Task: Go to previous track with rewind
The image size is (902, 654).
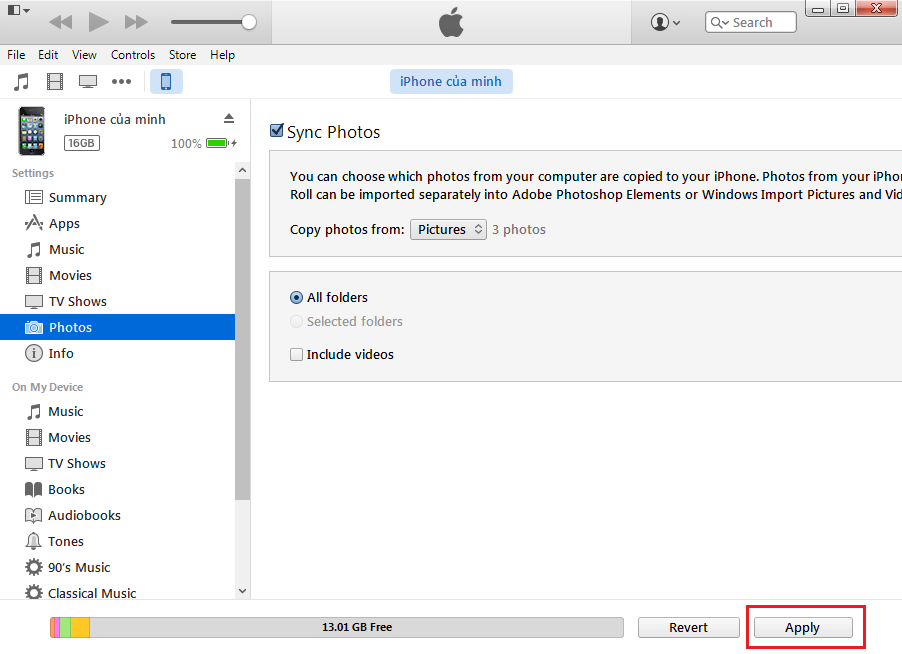Action: (60, 22)
